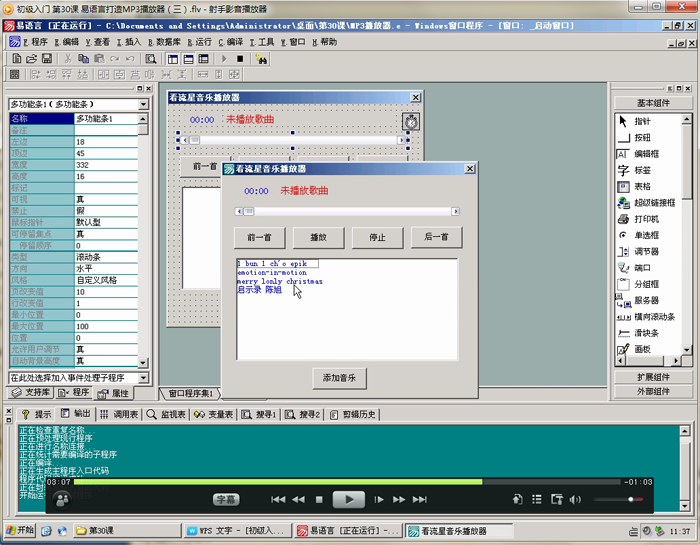This screenshot has width=700, height=545.
Task: Select song 'merry lonly christmas' in list
Action: click(280, 281)
